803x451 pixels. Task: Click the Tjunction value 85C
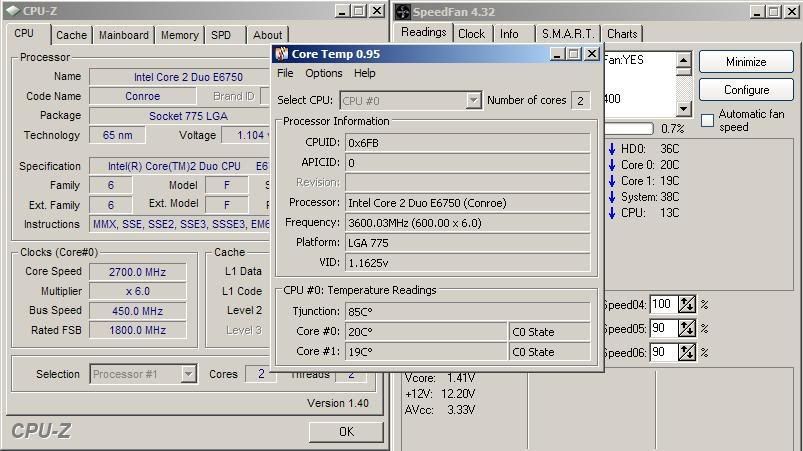click(x=468, y=311)
